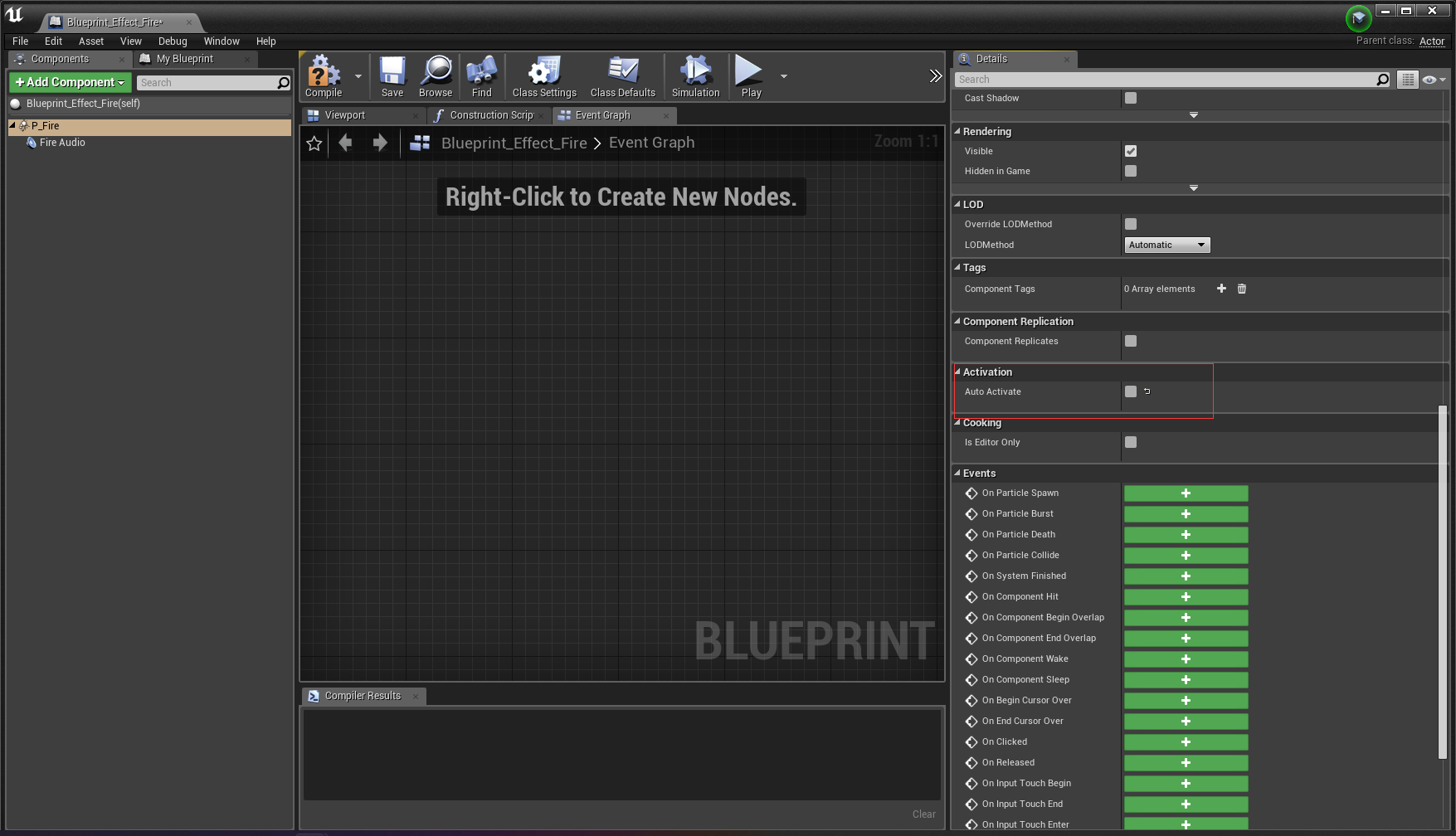Add On Particle Collide event
The width and height of the screenshot is (1456, 836).
pyautogui.click(x=1186, y=556)
